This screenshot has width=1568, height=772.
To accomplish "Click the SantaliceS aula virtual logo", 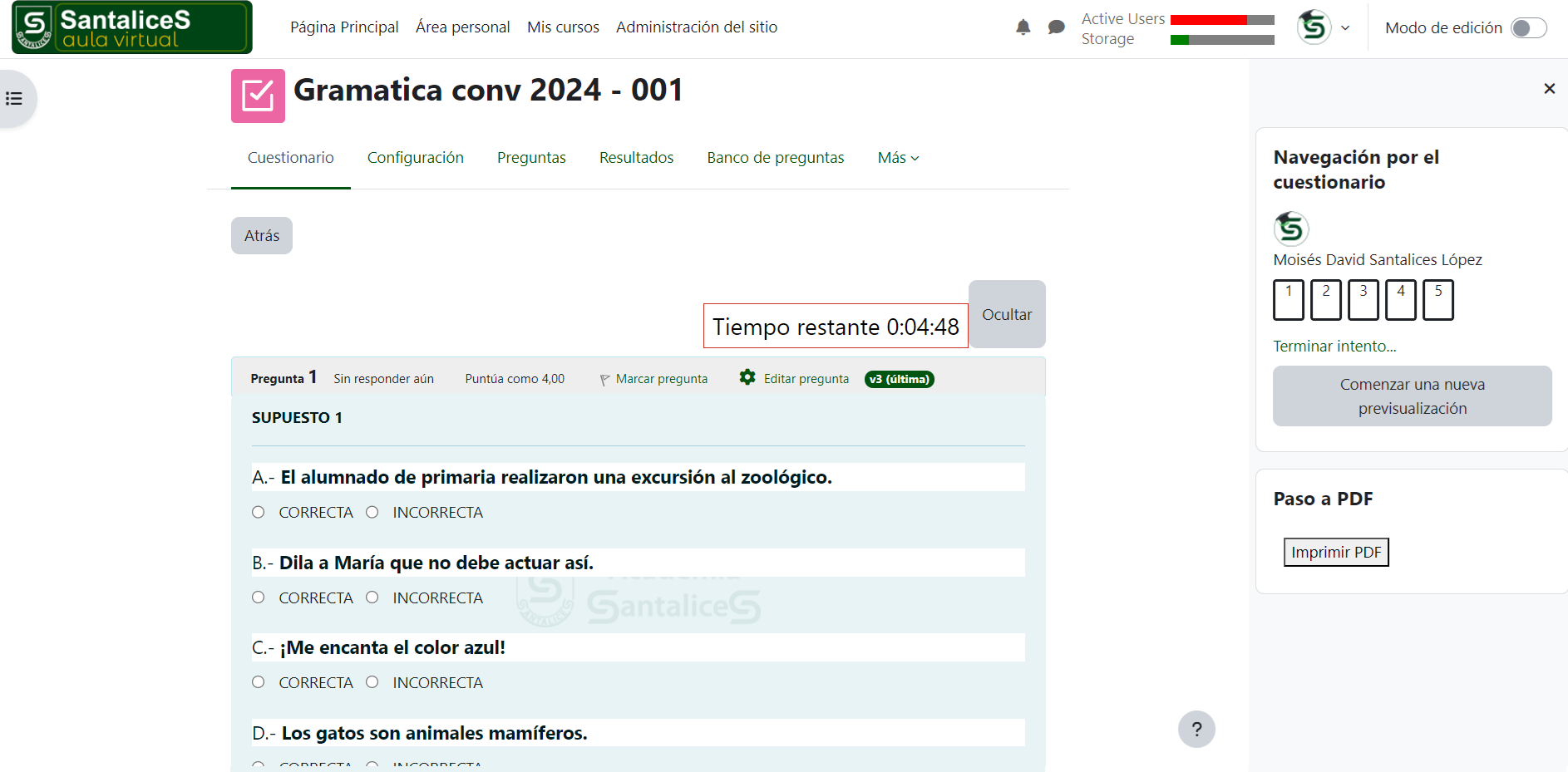I will click(x=132, y=27).
